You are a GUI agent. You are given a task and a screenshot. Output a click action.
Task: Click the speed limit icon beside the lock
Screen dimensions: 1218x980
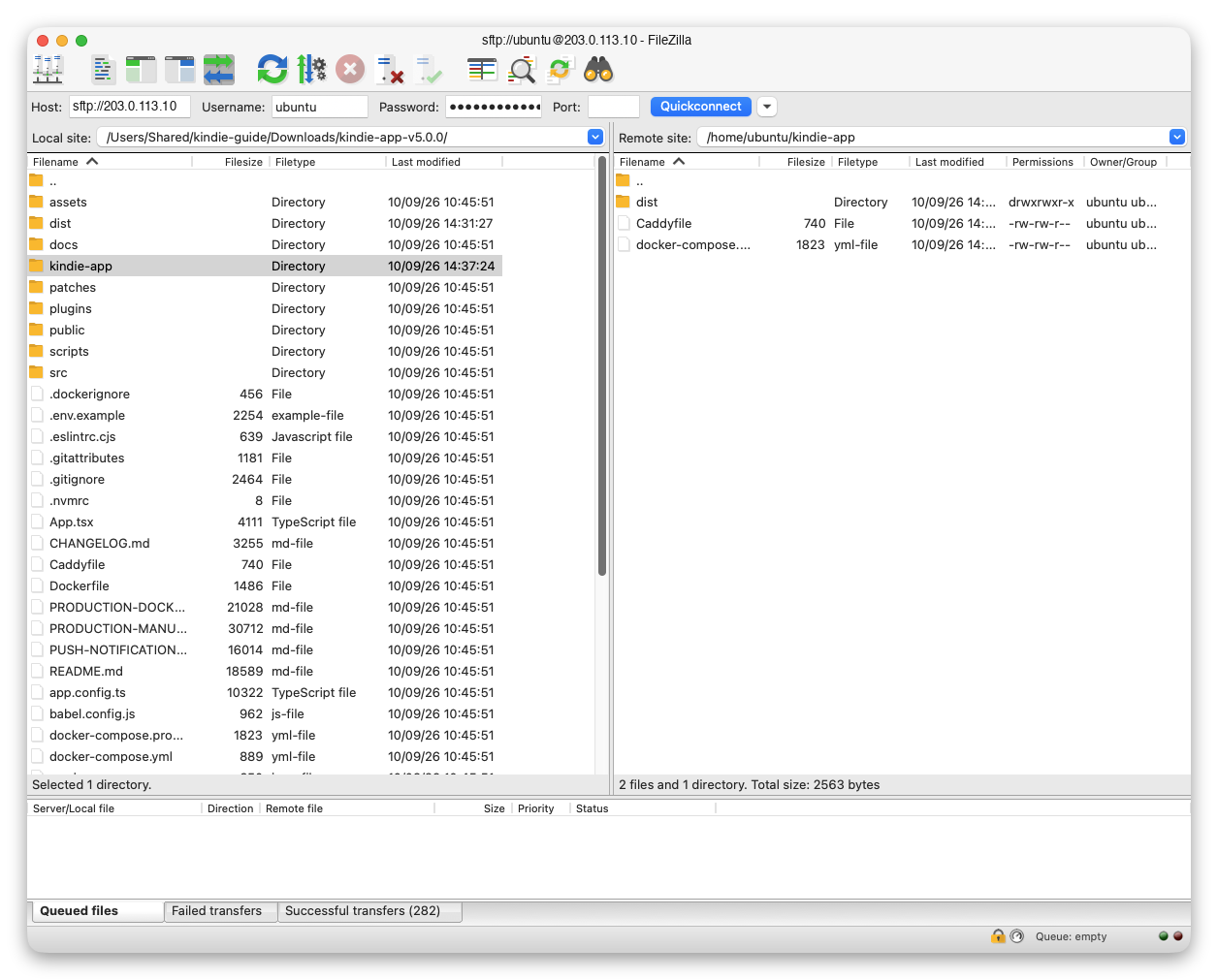pos(1016,936)
